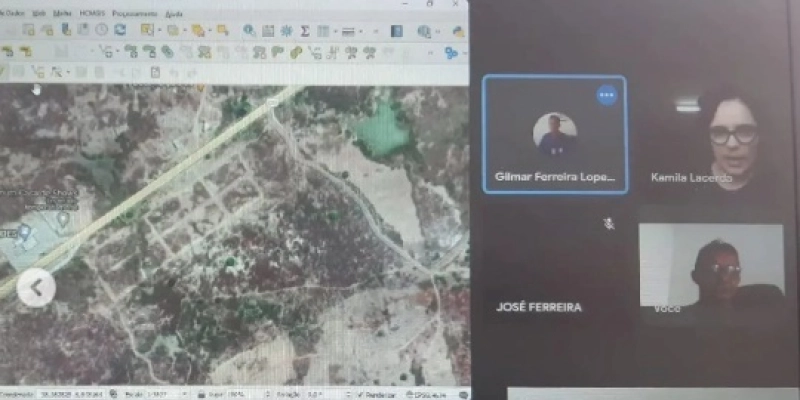The image size is (800, 400).
Task: Click the Rotação rotation value field
Action: coord(327,395)
